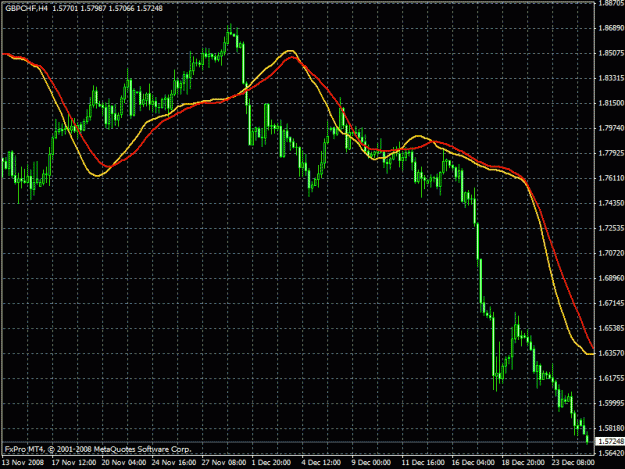The image size is (625, 469).
Task: Click the 1.70720 price axis label
Action: point(611,253)
